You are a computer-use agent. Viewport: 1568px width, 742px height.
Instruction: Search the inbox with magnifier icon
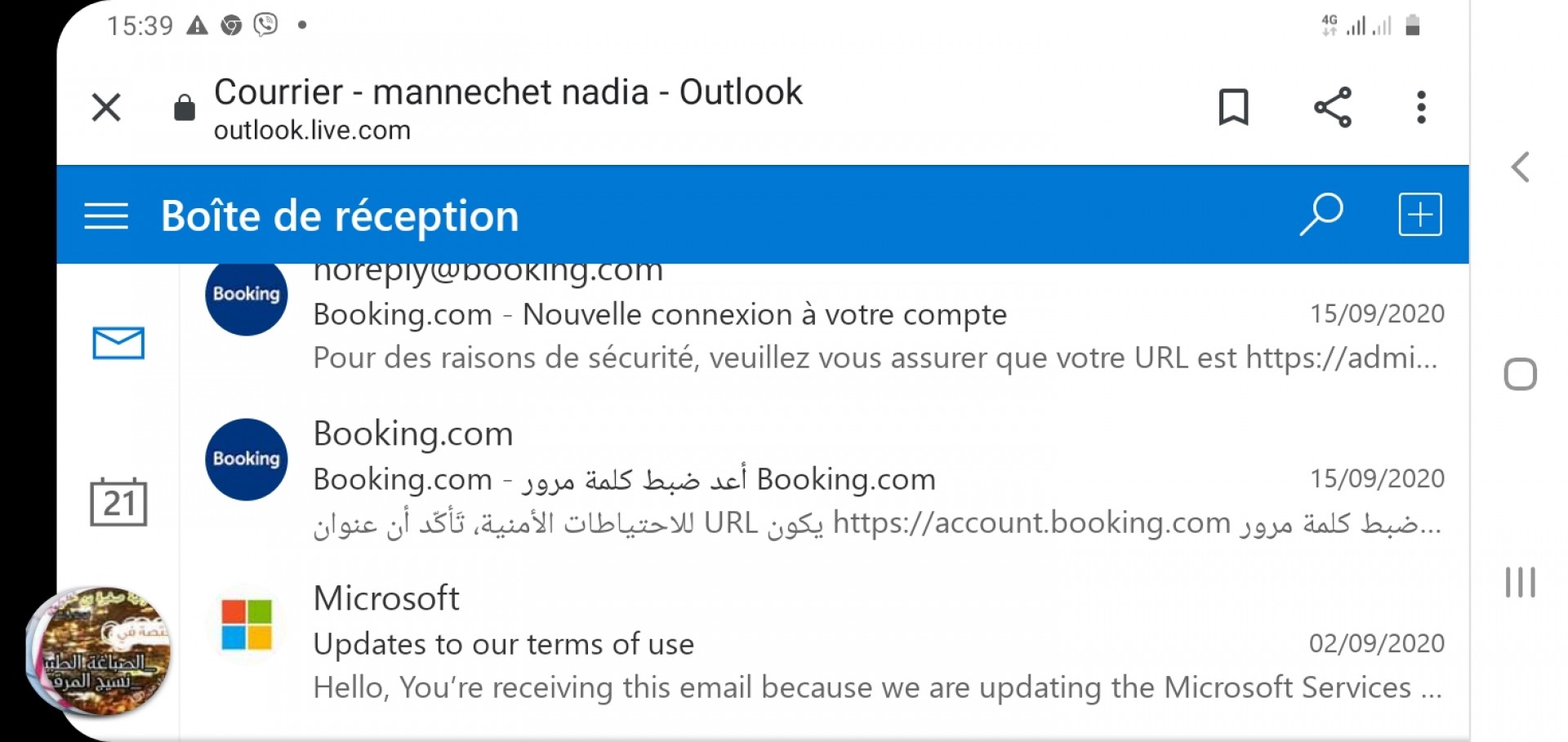1321,215
